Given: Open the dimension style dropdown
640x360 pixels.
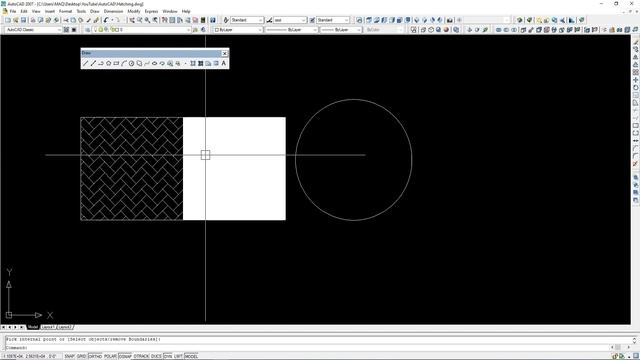Looking at the screenshot, I should 290,20.
